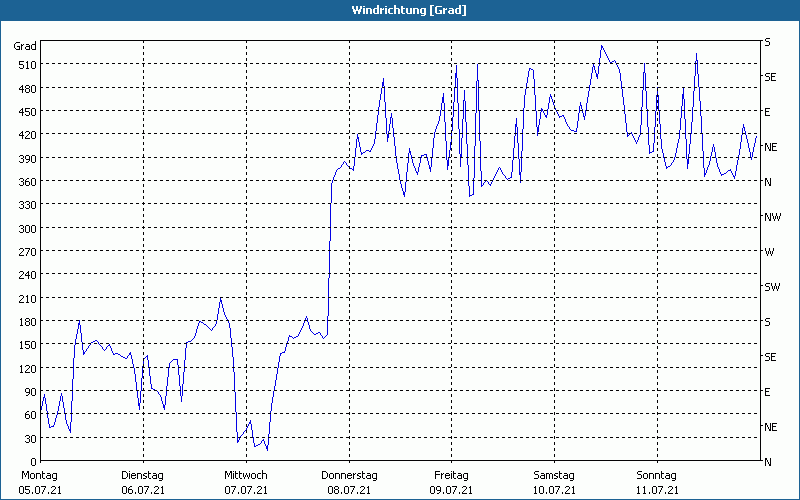The image size is (800, 500).
Task: Select the 240 y-axis value
Action: (x=28, y=276)
